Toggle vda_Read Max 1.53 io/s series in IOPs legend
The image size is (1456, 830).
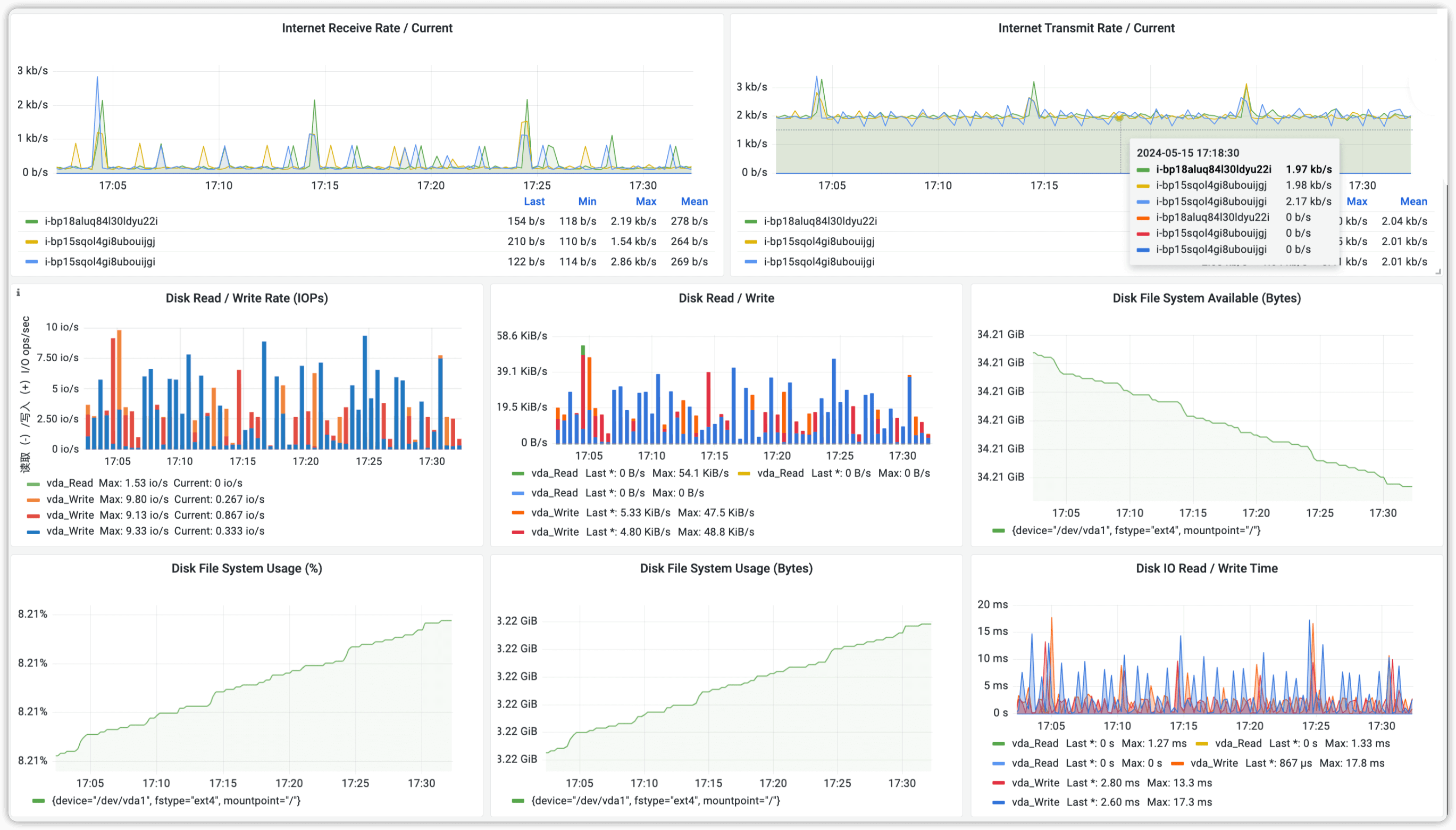tap(70, 483)
